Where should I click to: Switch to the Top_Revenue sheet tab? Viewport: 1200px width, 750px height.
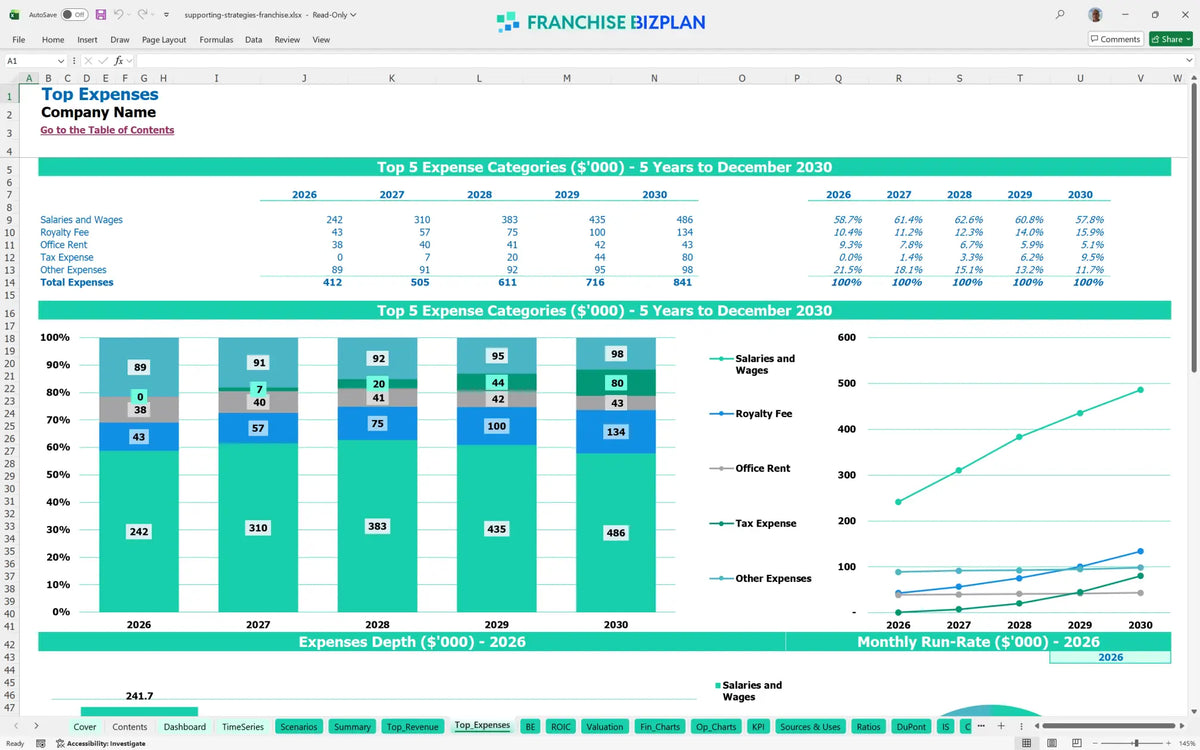[413, 727]
